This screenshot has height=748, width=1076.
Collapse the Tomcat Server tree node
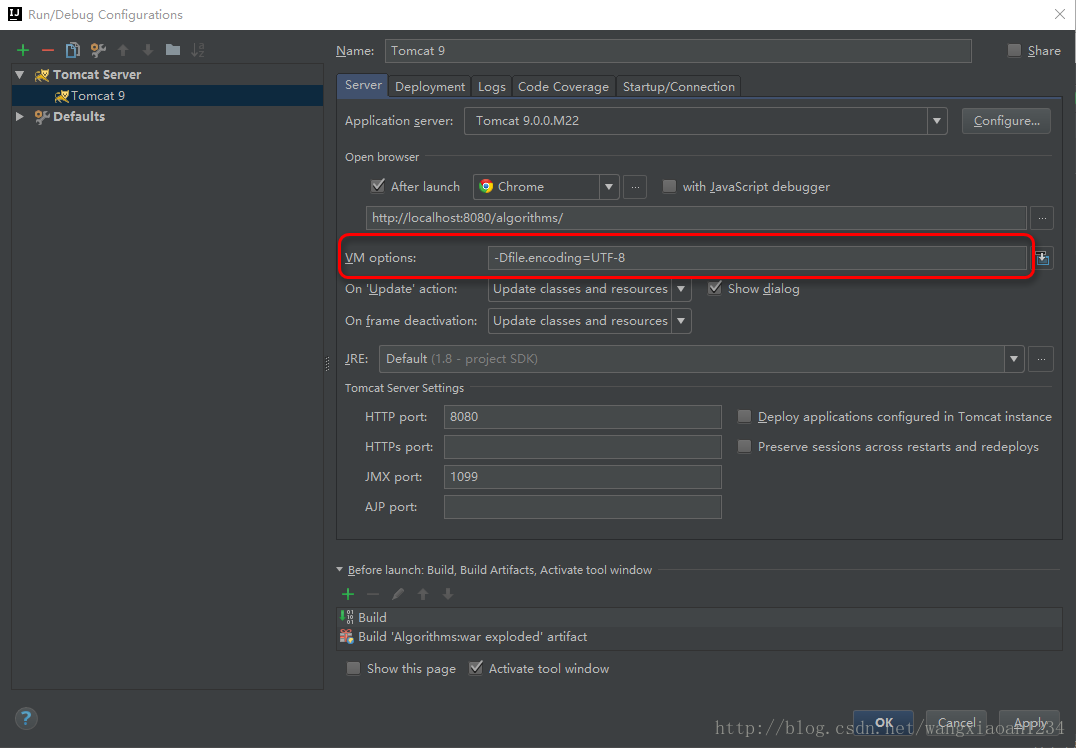pyautogui.click(x=20, y=75)
